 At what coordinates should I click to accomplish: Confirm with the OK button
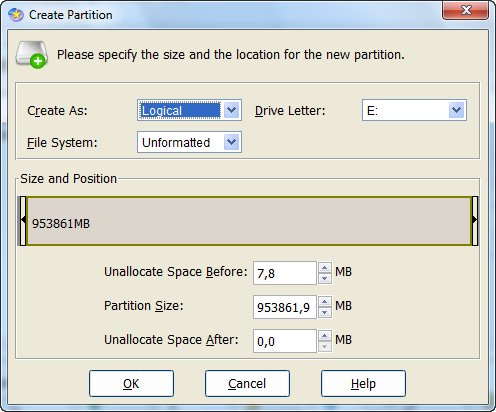pos(131,384)
